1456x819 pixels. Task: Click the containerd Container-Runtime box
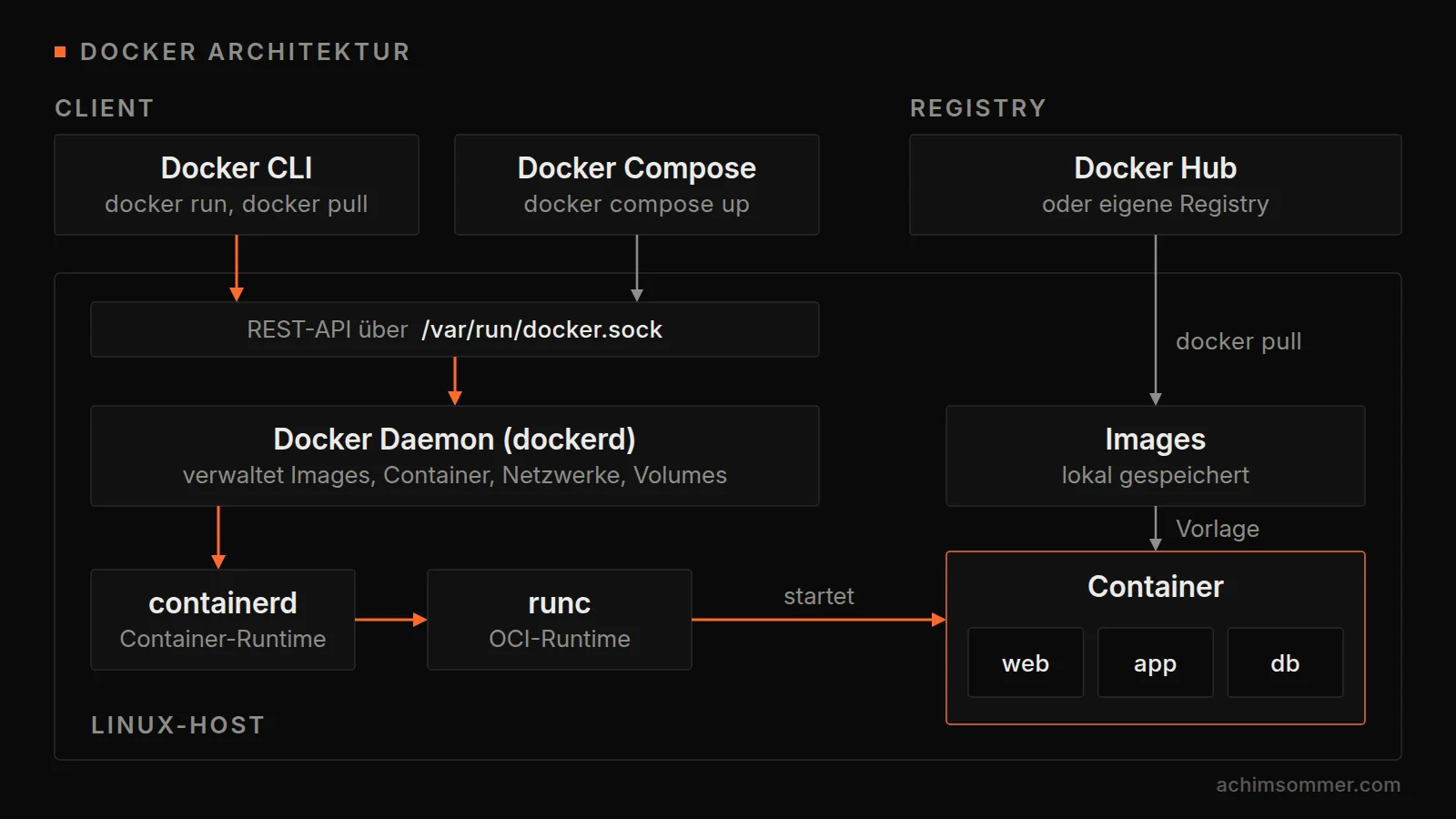point(223,620)
